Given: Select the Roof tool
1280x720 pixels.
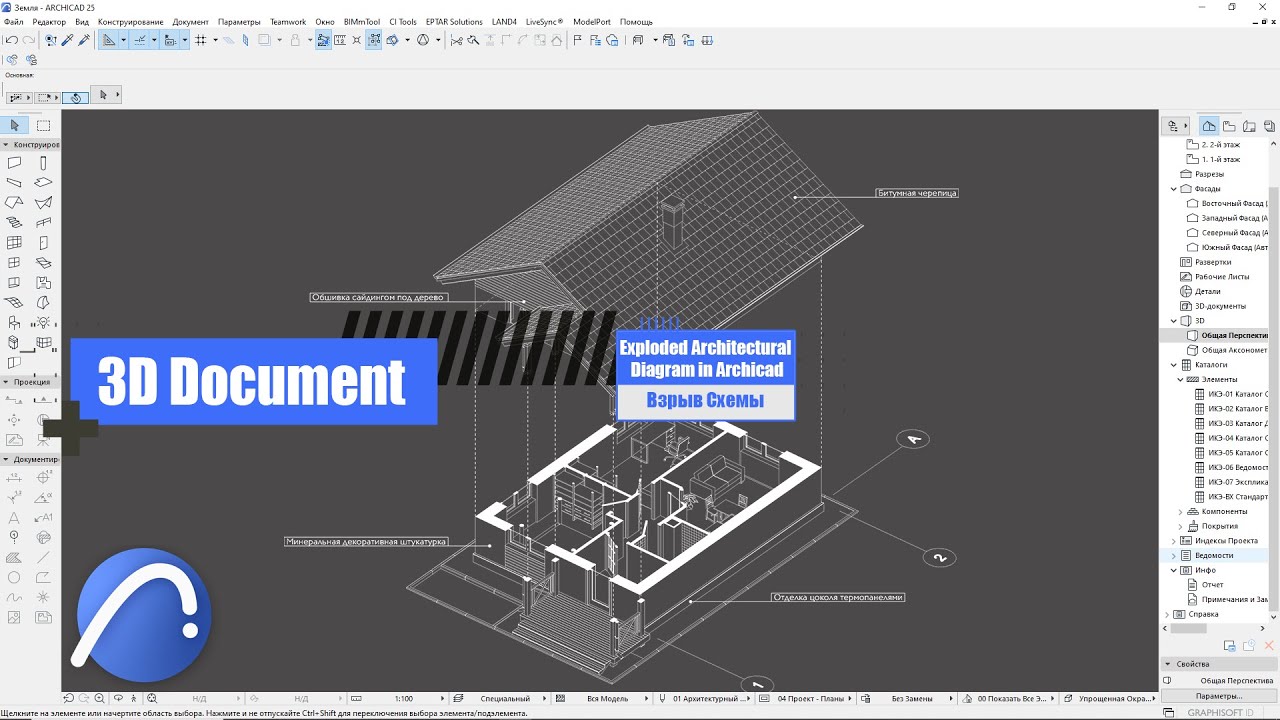Looking at the screenshot, I should pyautogui.click(x=14, y=203).
